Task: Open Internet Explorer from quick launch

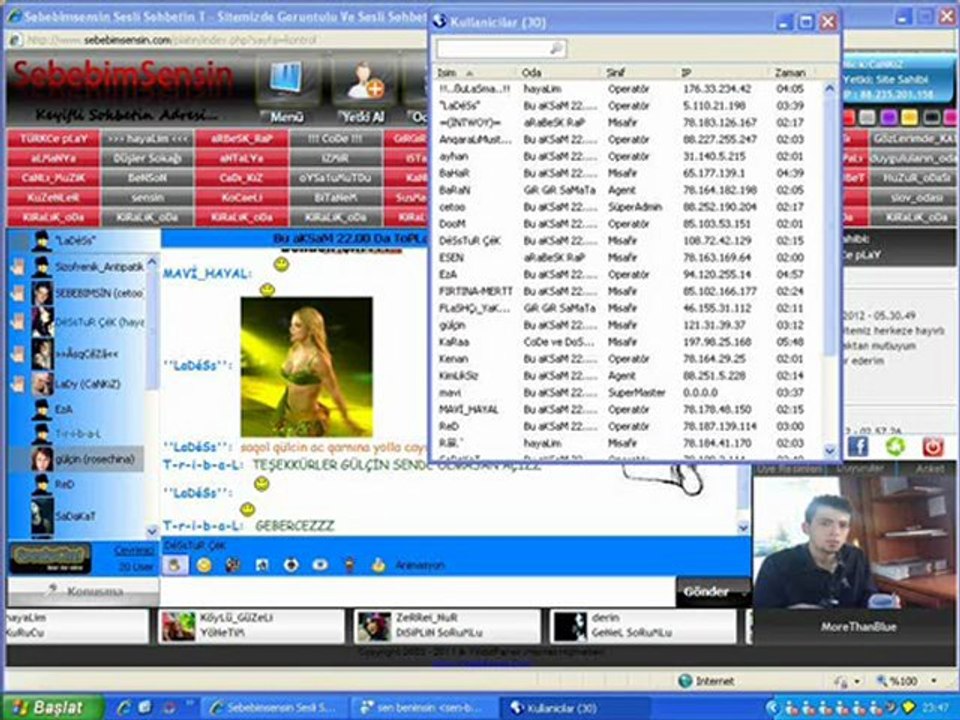Action: [x=124, y=708]
